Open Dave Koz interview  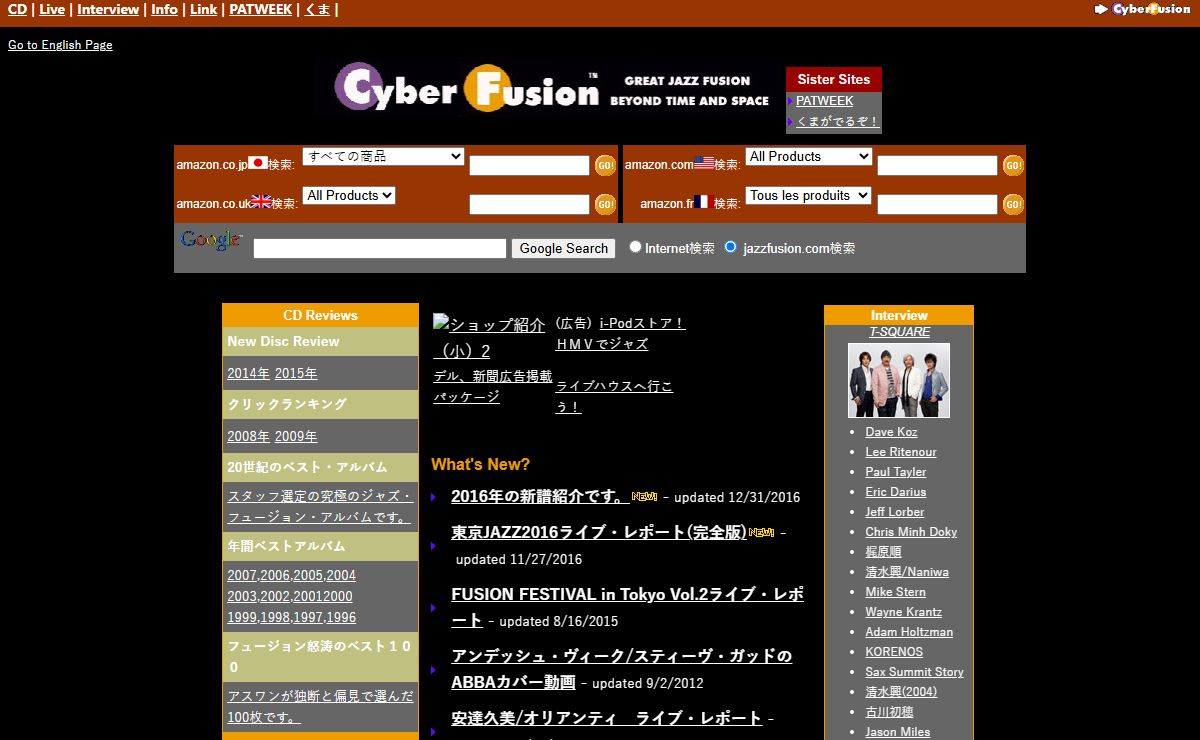click(x=891, y=432)
